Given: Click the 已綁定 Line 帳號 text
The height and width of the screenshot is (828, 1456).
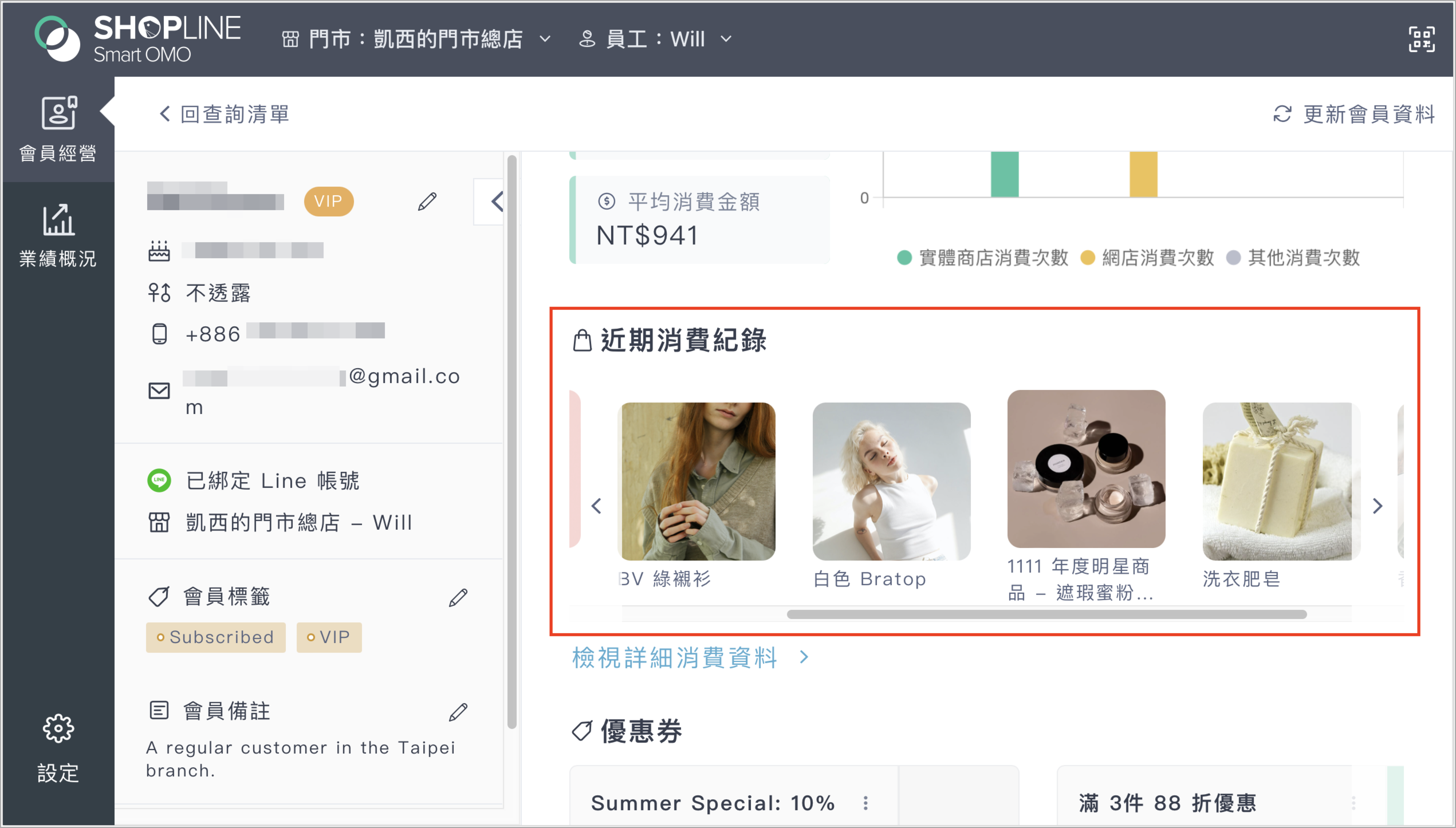Looking at the screenshot, I should 273,480.
